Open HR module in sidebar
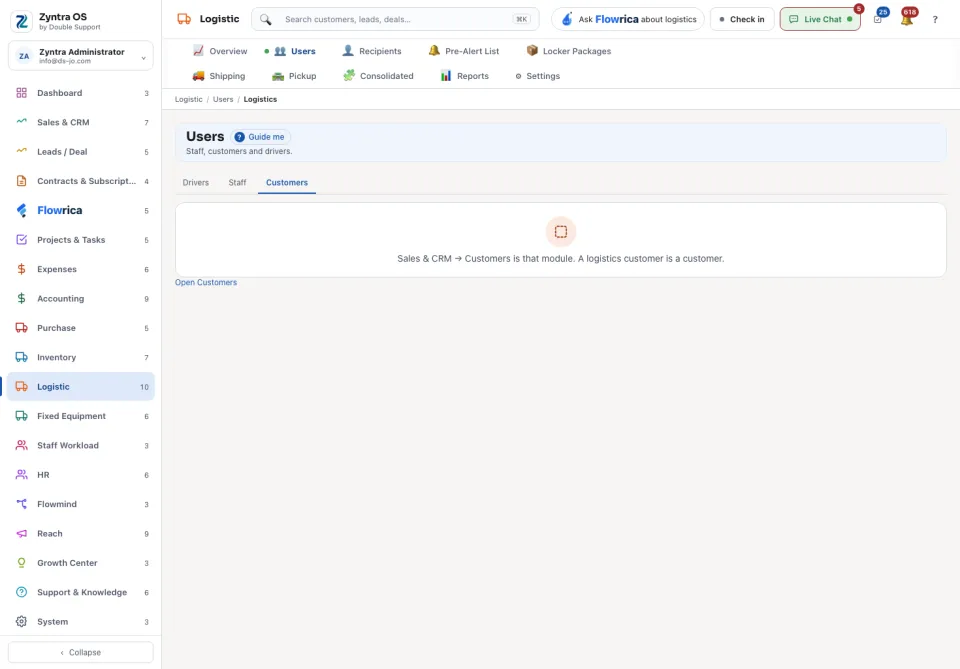Image resolution: width=960 pixels, height=669 pixels. pos(81,475)
